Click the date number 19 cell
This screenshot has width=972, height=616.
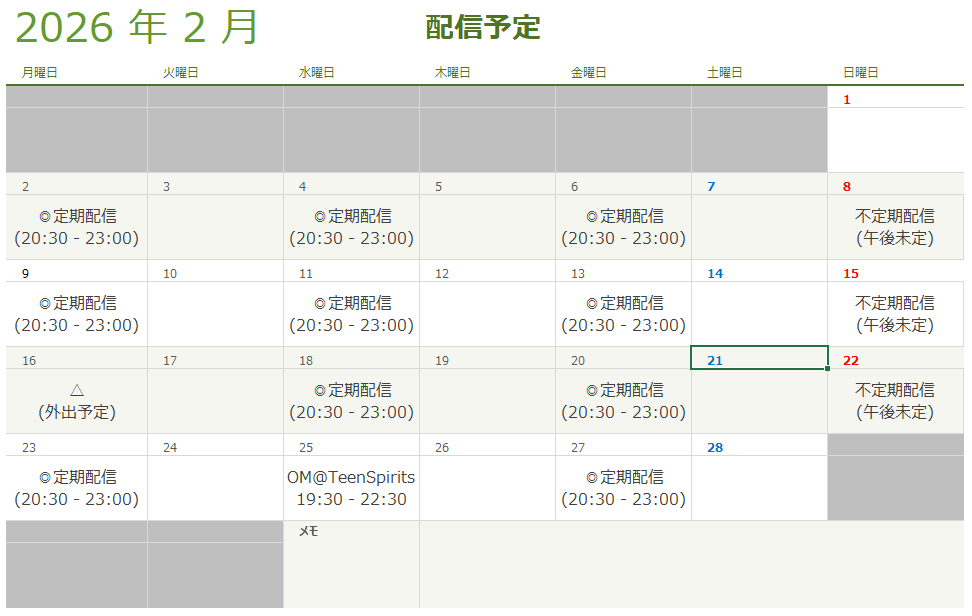click(487, 360)
